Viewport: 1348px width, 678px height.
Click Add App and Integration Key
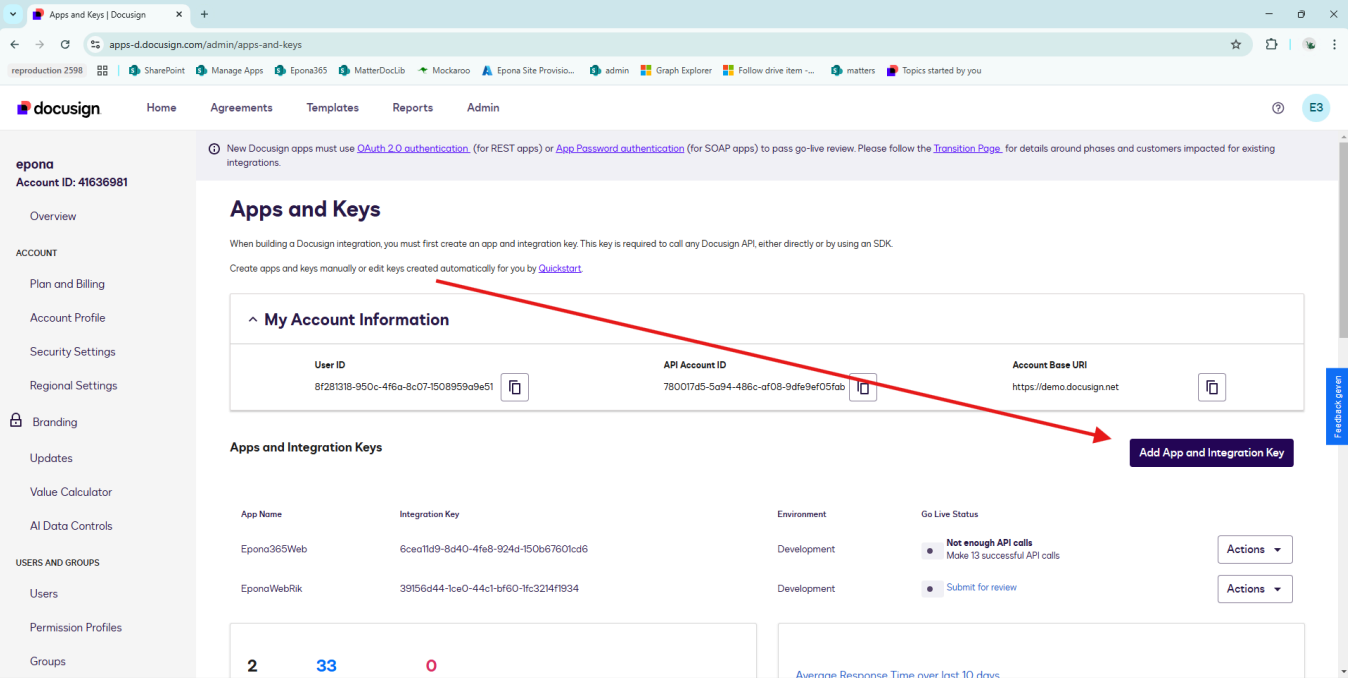click(x=1212, y=453)
